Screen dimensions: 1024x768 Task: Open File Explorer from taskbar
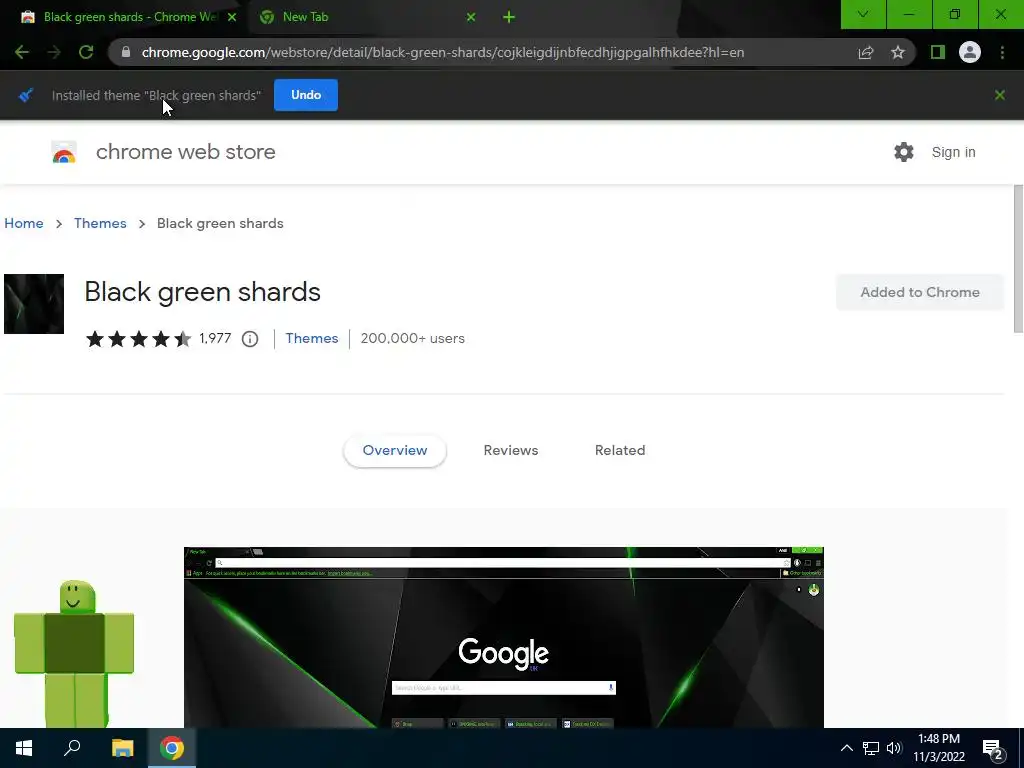122,748
